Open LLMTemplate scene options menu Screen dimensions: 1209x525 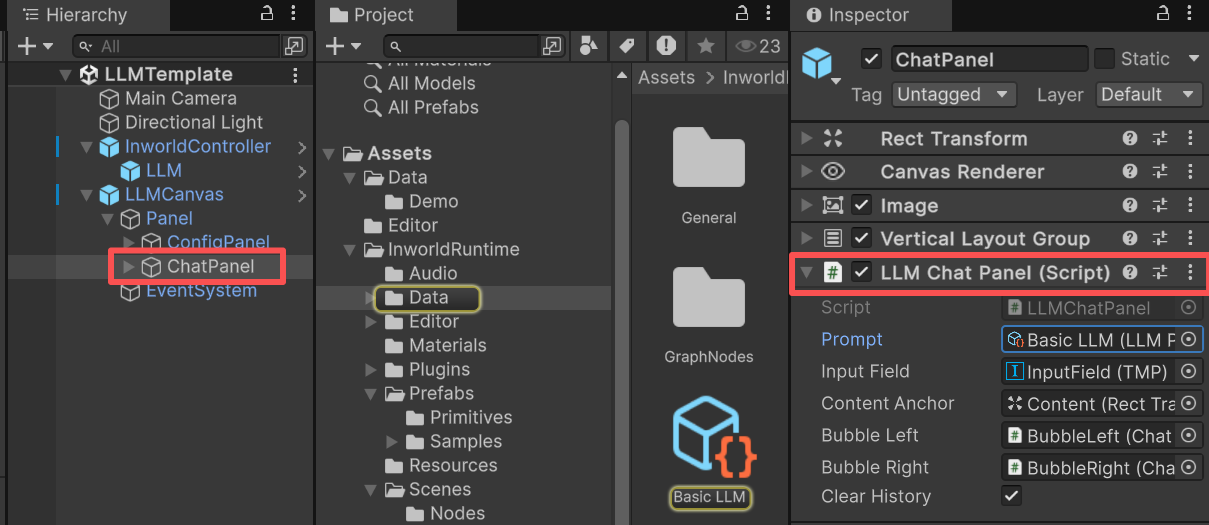coord(295,75)
